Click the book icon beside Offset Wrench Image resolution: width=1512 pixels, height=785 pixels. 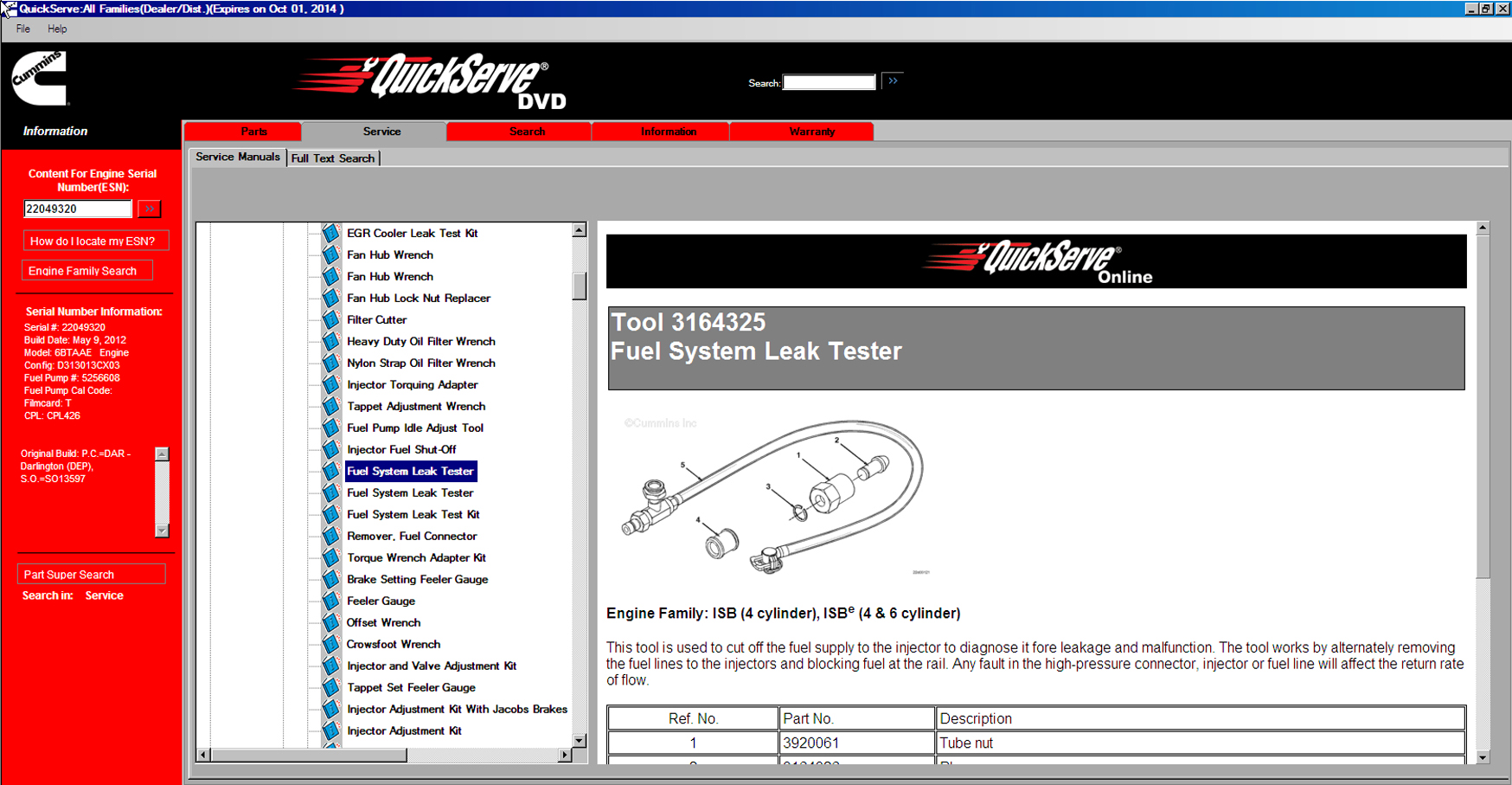pyautogui.click(x=331, y=623)
